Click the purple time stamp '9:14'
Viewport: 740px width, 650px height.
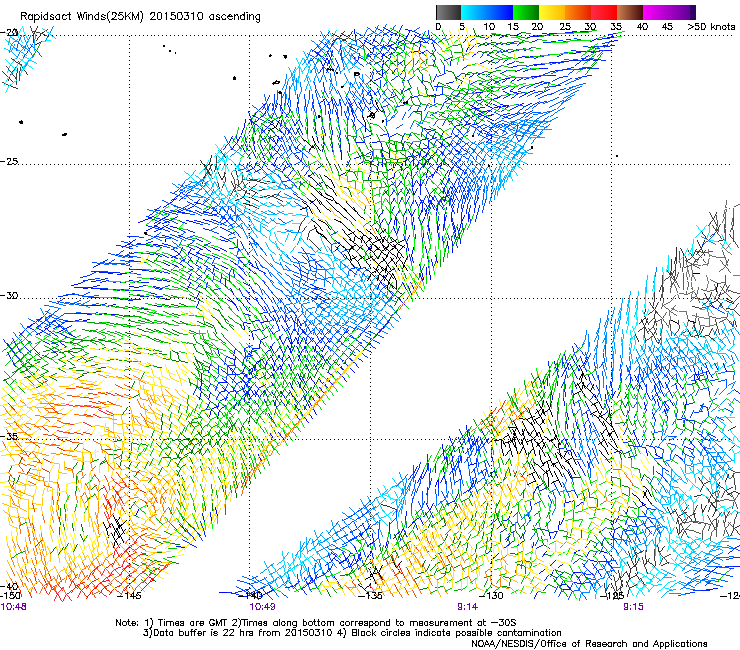click(467, 607)
